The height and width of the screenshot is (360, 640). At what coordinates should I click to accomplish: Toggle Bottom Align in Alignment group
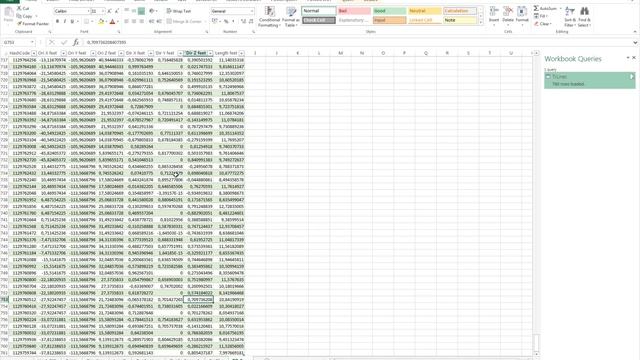pos(141,11)
